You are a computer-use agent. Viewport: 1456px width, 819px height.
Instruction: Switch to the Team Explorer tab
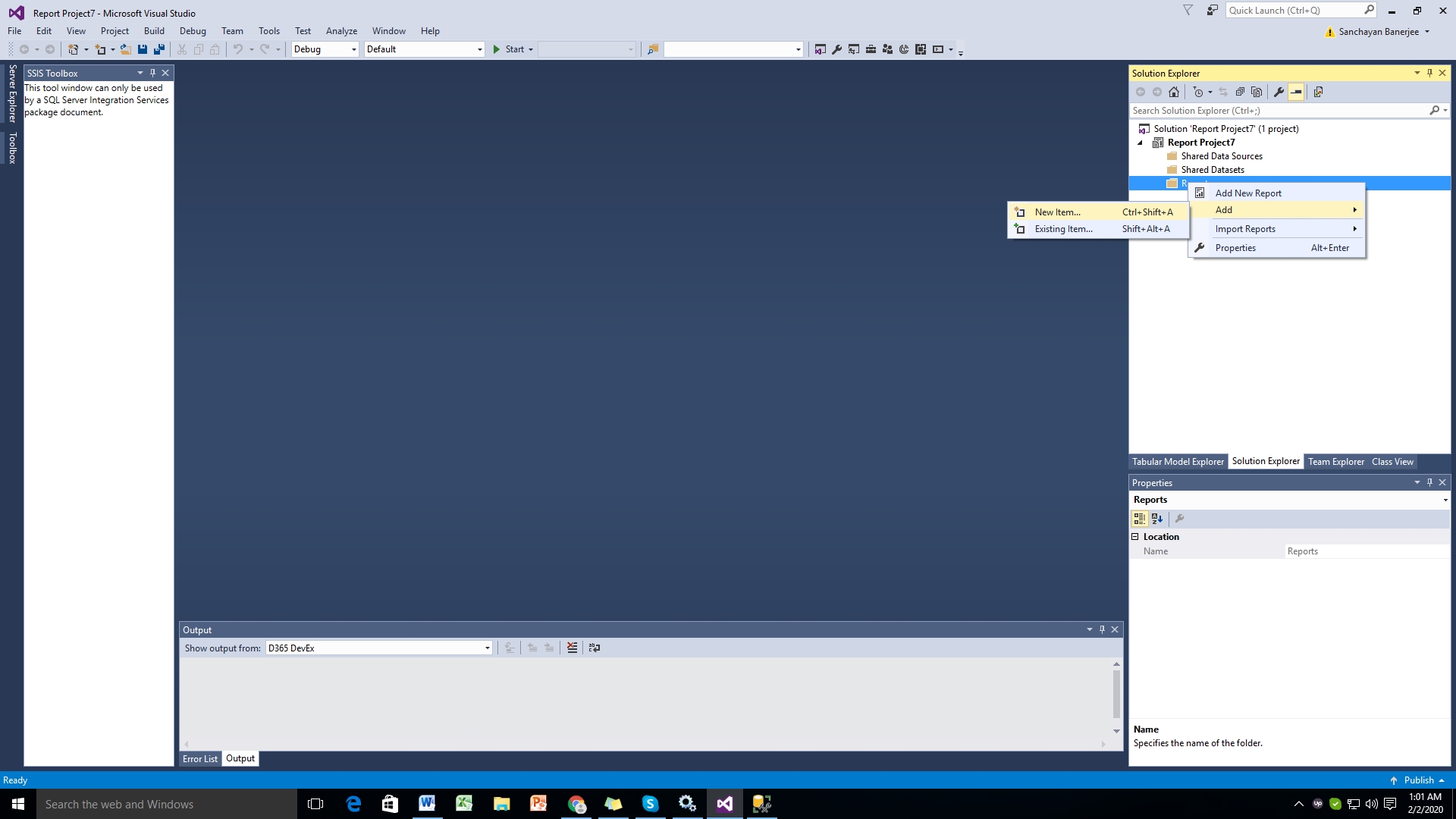(1335, 462)
